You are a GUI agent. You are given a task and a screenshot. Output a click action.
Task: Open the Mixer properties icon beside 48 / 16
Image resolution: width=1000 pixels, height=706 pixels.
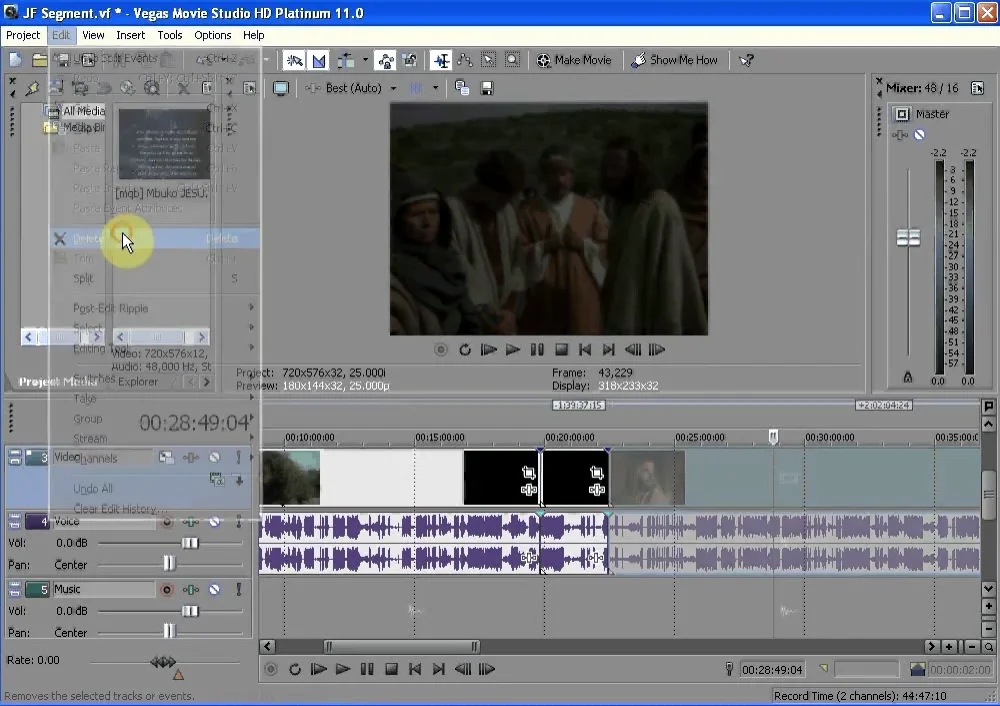pyautogui.click(x=977, y=88)
